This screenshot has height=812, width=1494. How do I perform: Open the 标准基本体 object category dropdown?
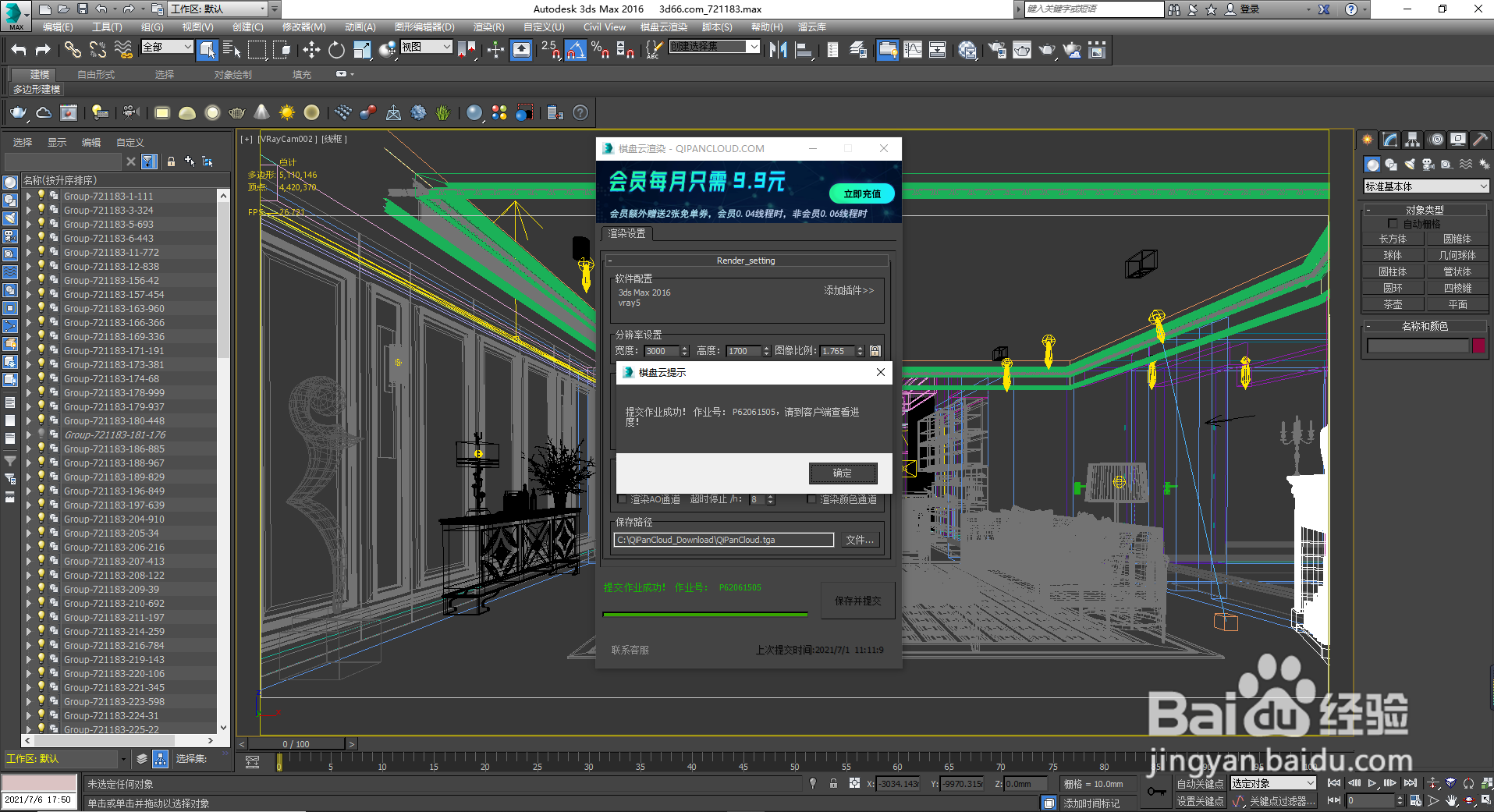point(1426,186)
